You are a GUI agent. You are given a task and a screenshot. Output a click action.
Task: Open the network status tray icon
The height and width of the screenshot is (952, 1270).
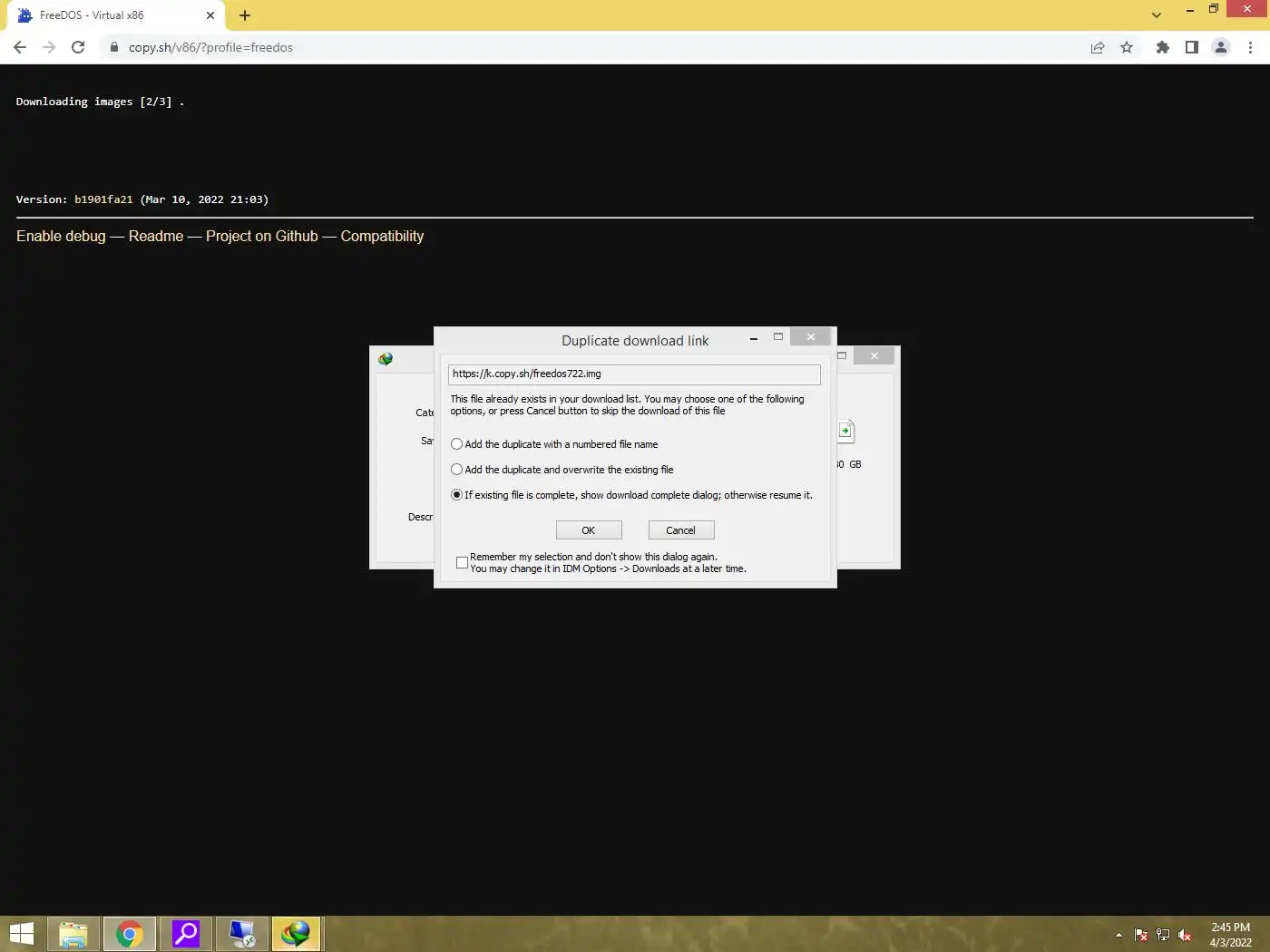pos(1163,935)
